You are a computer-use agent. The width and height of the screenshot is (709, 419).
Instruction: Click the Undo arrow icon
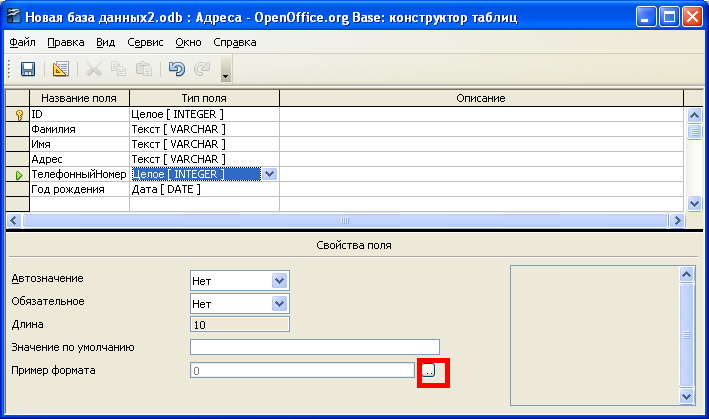coord(177,69)
